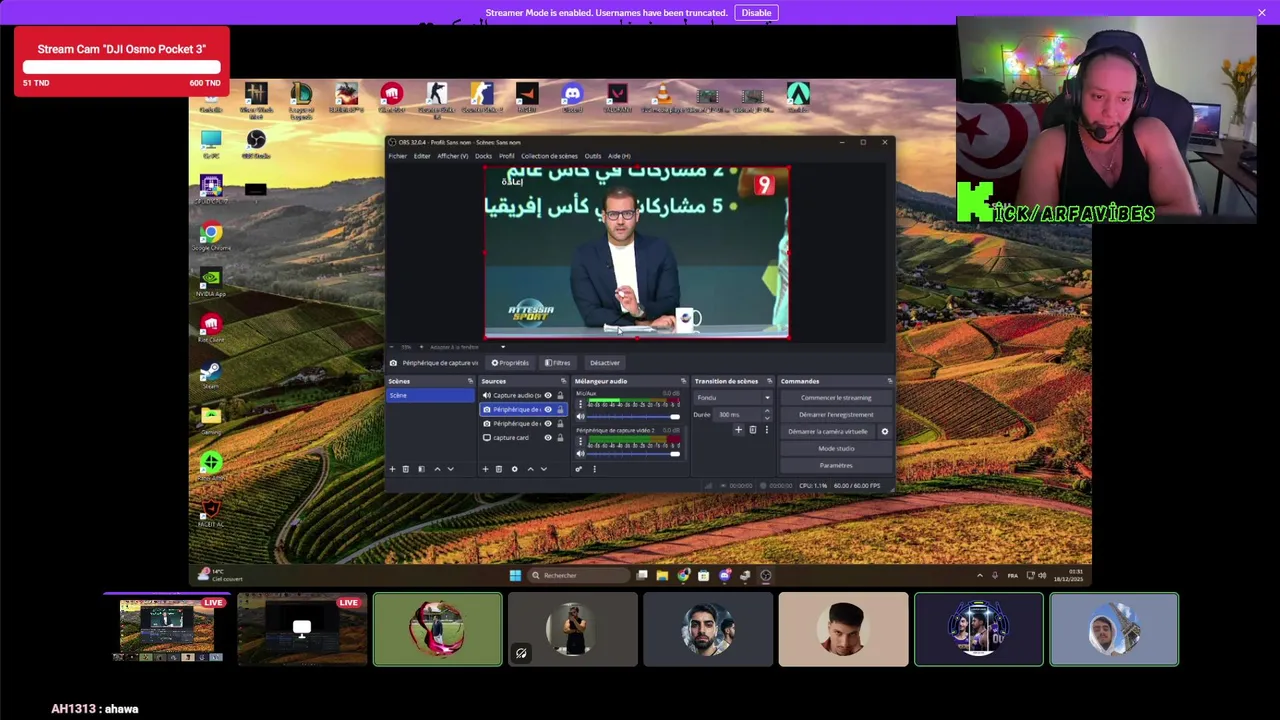Remove transition with the trash icon
Viewport: 1280px width, 720px height.
click(752, 430)
